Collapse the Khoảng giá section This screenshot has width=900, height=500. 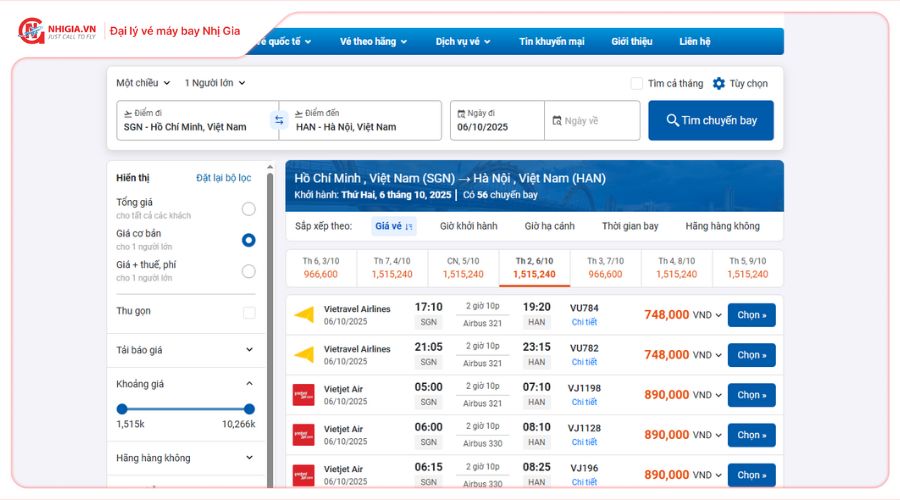[249, 383]
